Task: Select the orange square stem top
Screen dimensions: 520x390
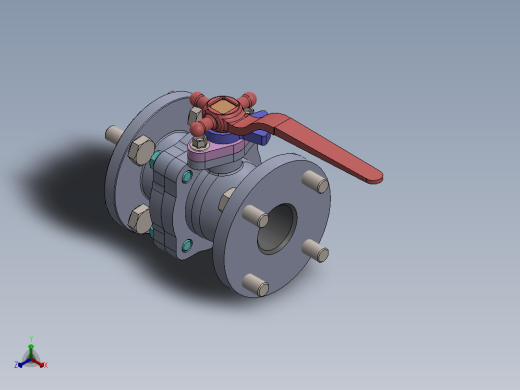Action: pos(223,107)
